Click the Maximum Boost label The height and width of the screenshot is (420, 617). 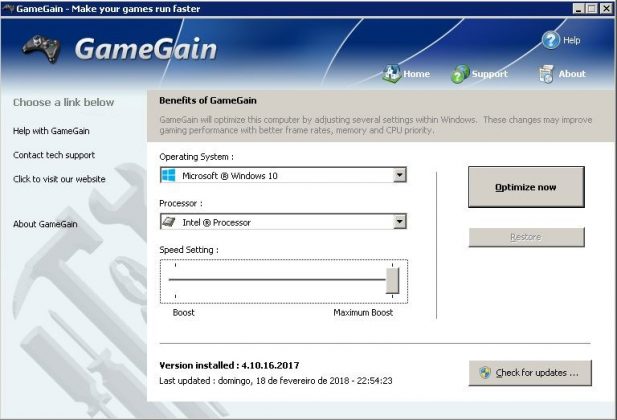pyautogui.click(x=363, y=313)
